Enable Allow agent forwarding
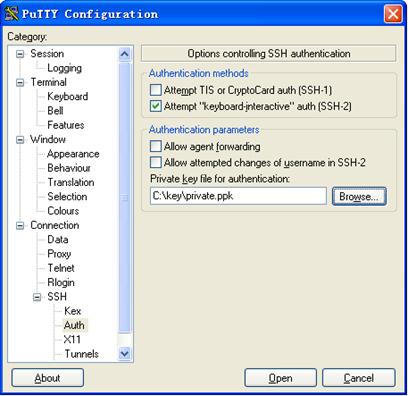408x396 pixels. [156, 146]
